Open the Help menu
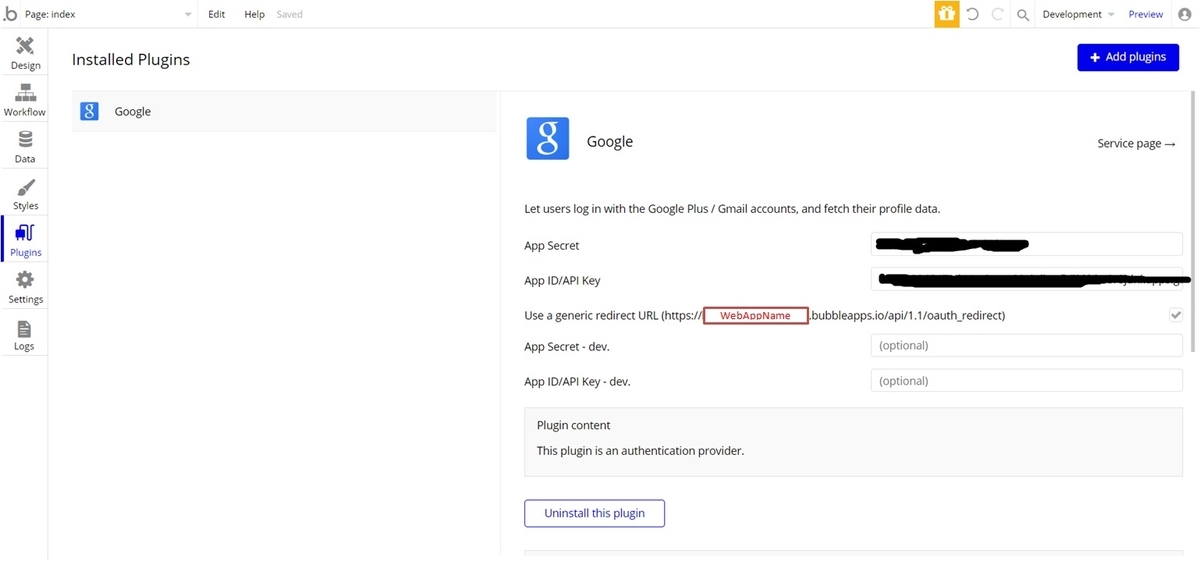This screenshot has height=561, width=1200. [254, 15]
